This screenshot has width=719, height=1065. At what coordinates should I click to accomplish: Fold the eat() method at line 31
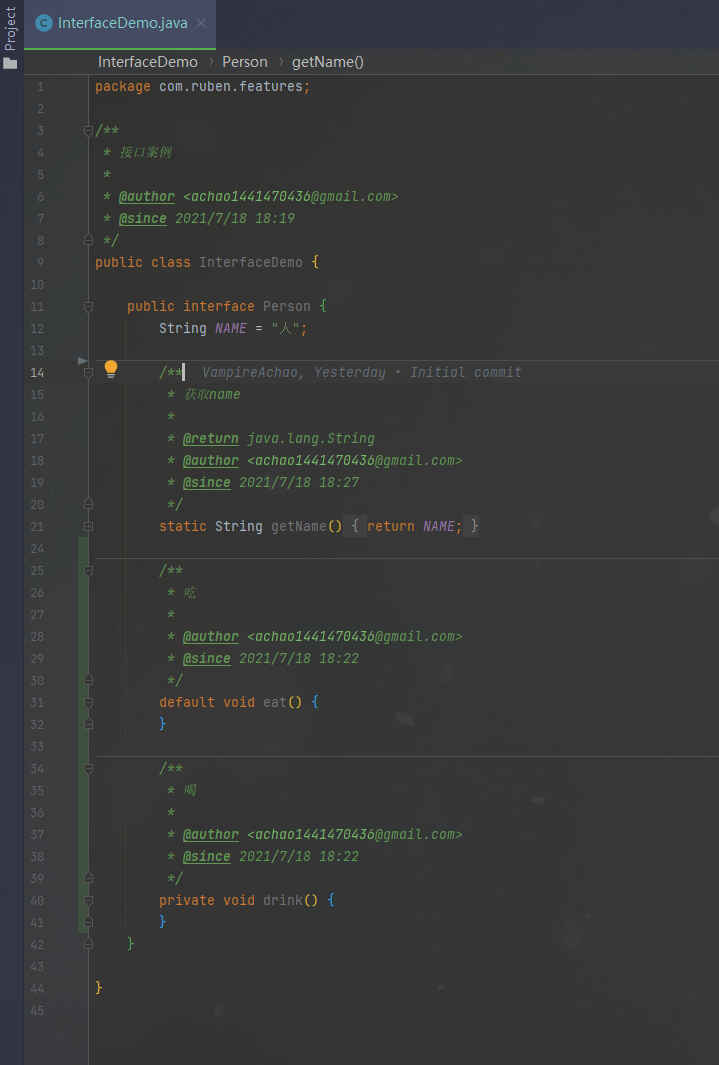click(88, 702)
